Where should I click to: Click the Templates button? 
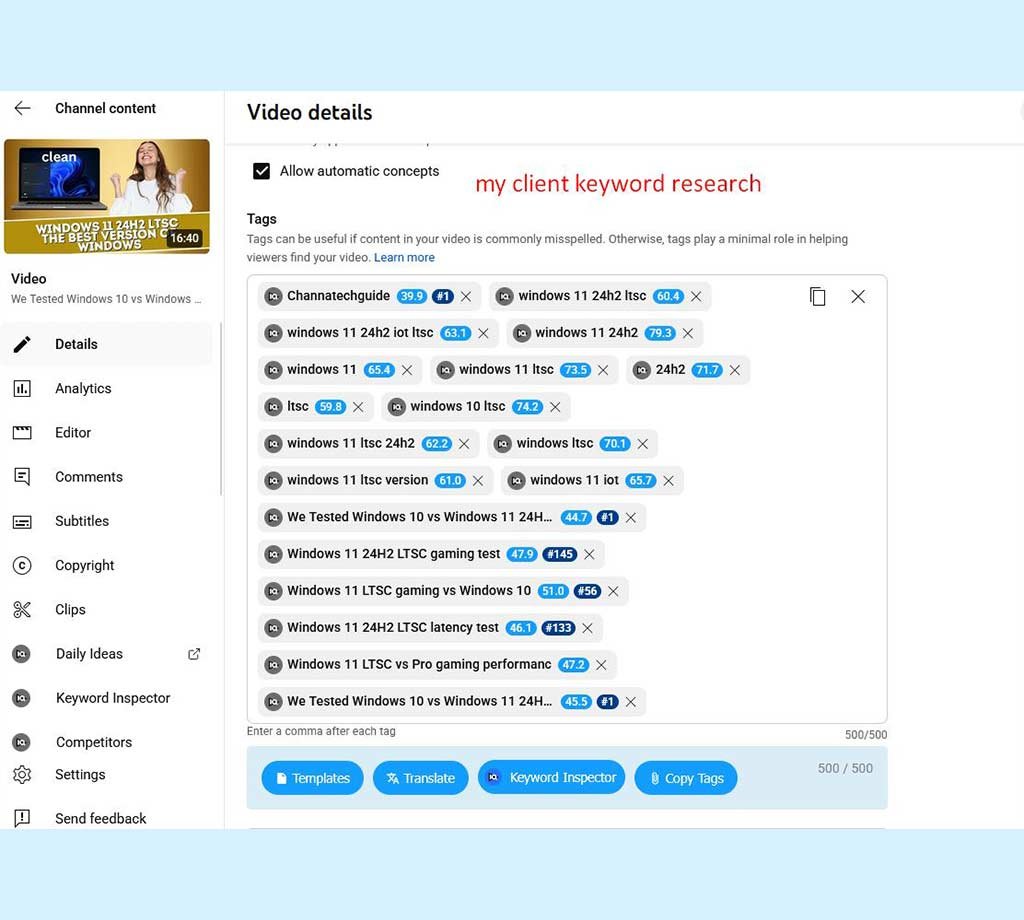click(312, 778)
